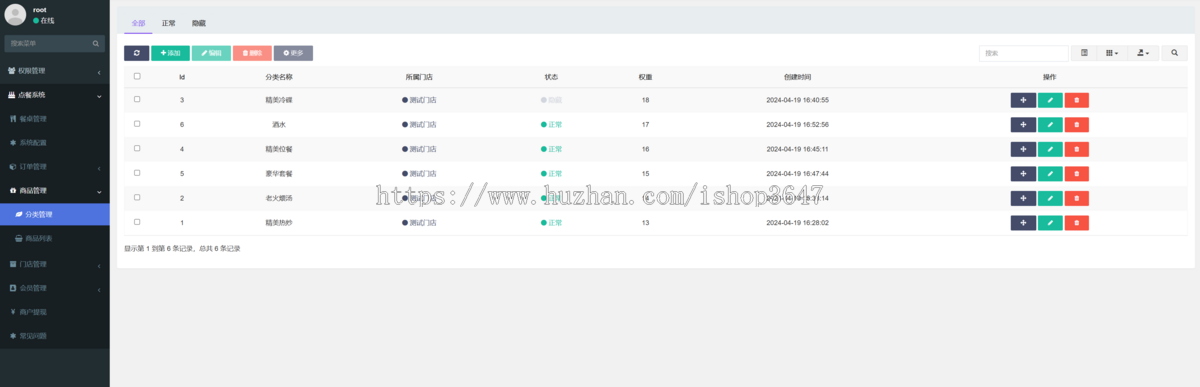Toggle card view icon beside search box
Image resolution: width=1200 pixels, height=387 pixels.
[x=1085, y=53]
